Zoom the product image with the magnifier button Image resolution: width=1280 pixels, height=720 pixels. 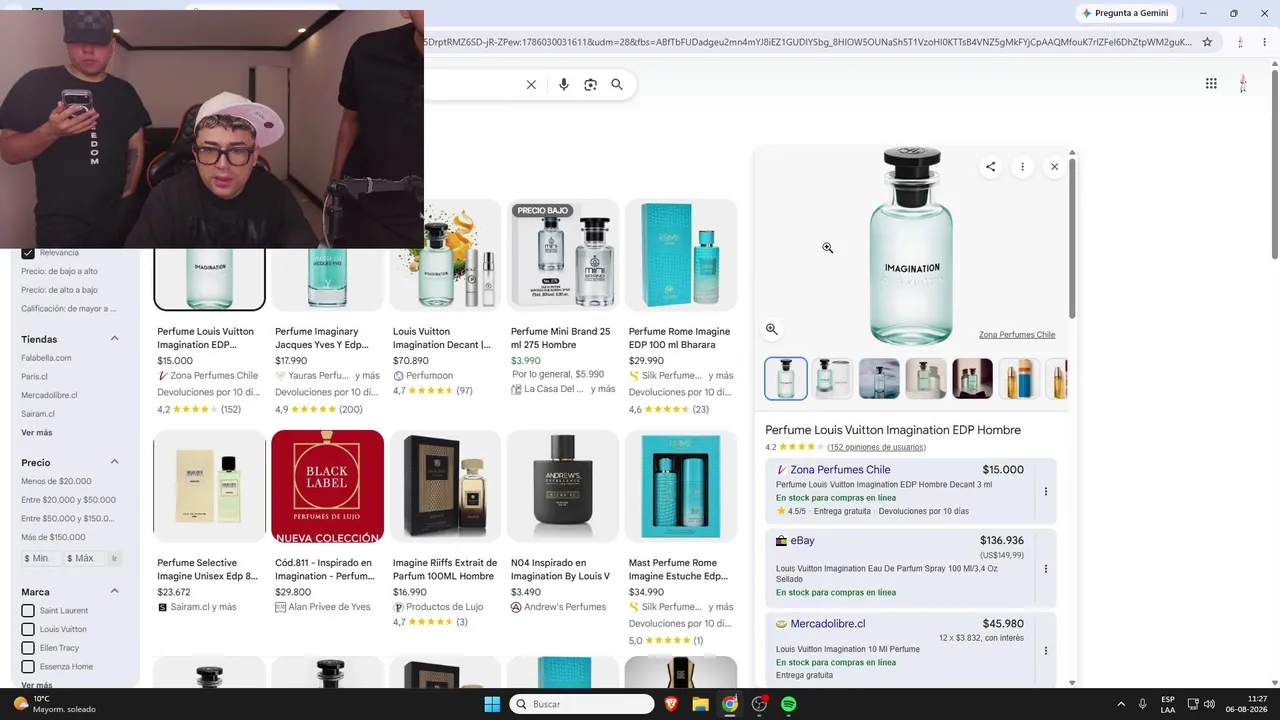771,329
